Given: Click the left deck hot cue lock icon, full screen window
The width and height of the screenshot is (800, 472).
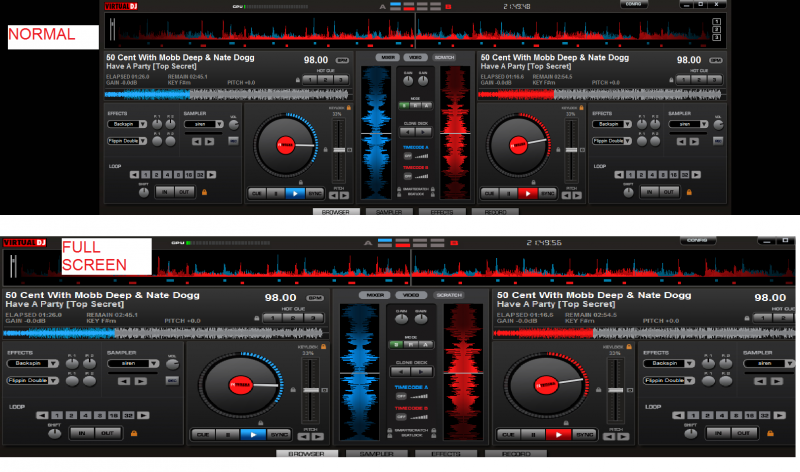Looking at the screenshot, I should 257,318.
